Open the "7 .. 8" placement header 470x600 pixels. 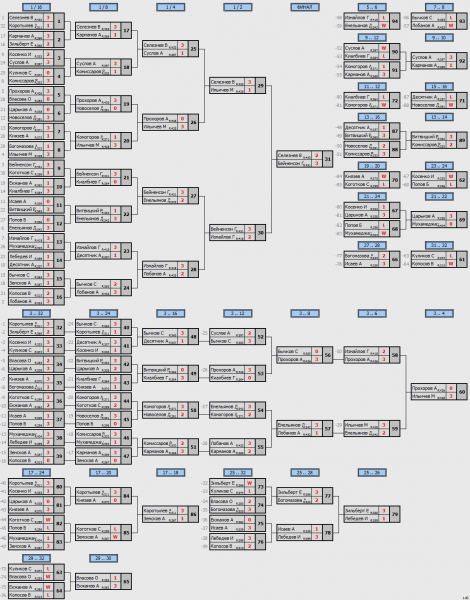(x=439, y=7)
